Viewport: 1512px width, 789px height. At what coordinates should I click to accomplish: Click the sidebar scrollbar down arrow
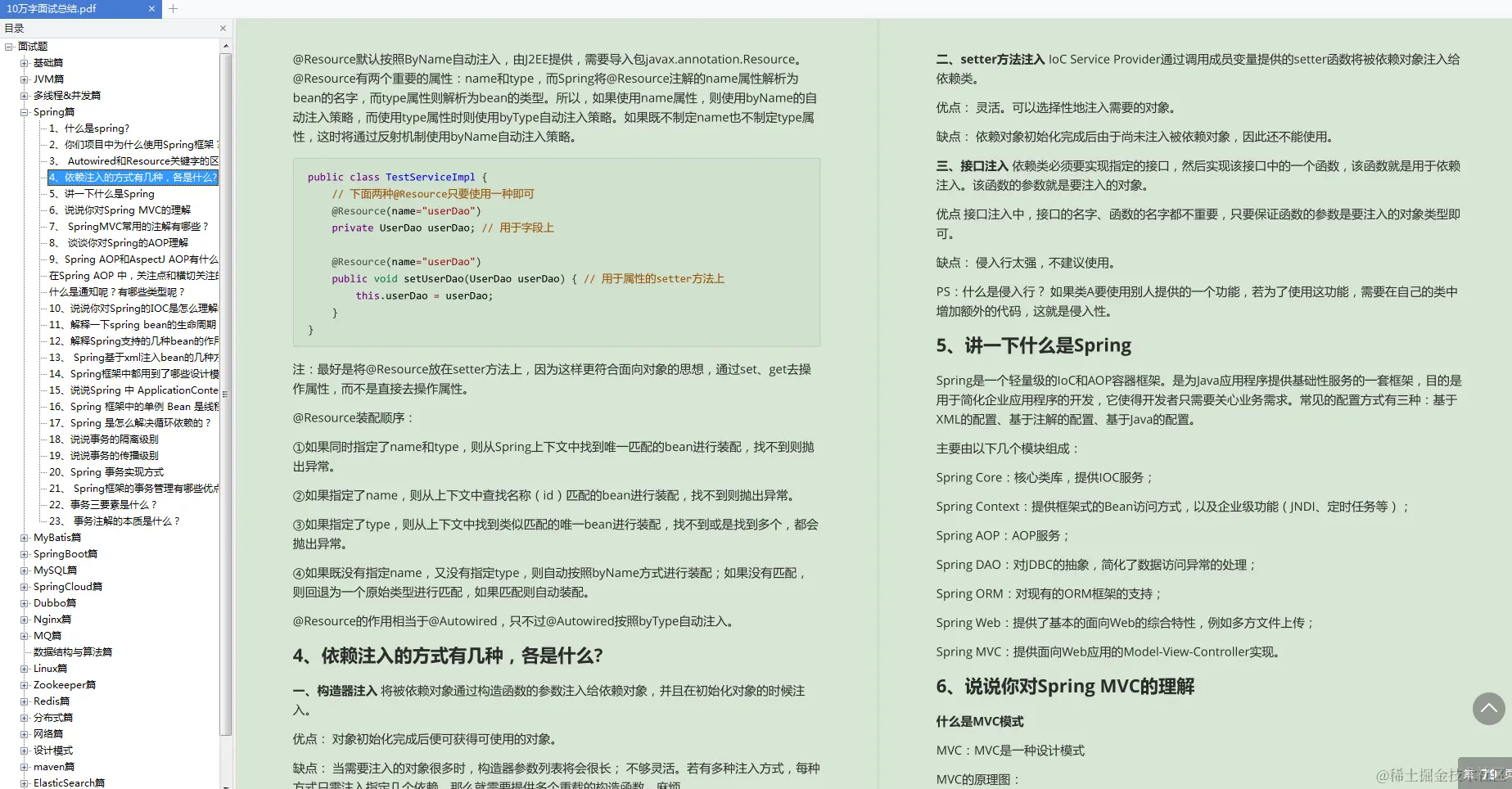pyautogui.click(x=226, y=786)
